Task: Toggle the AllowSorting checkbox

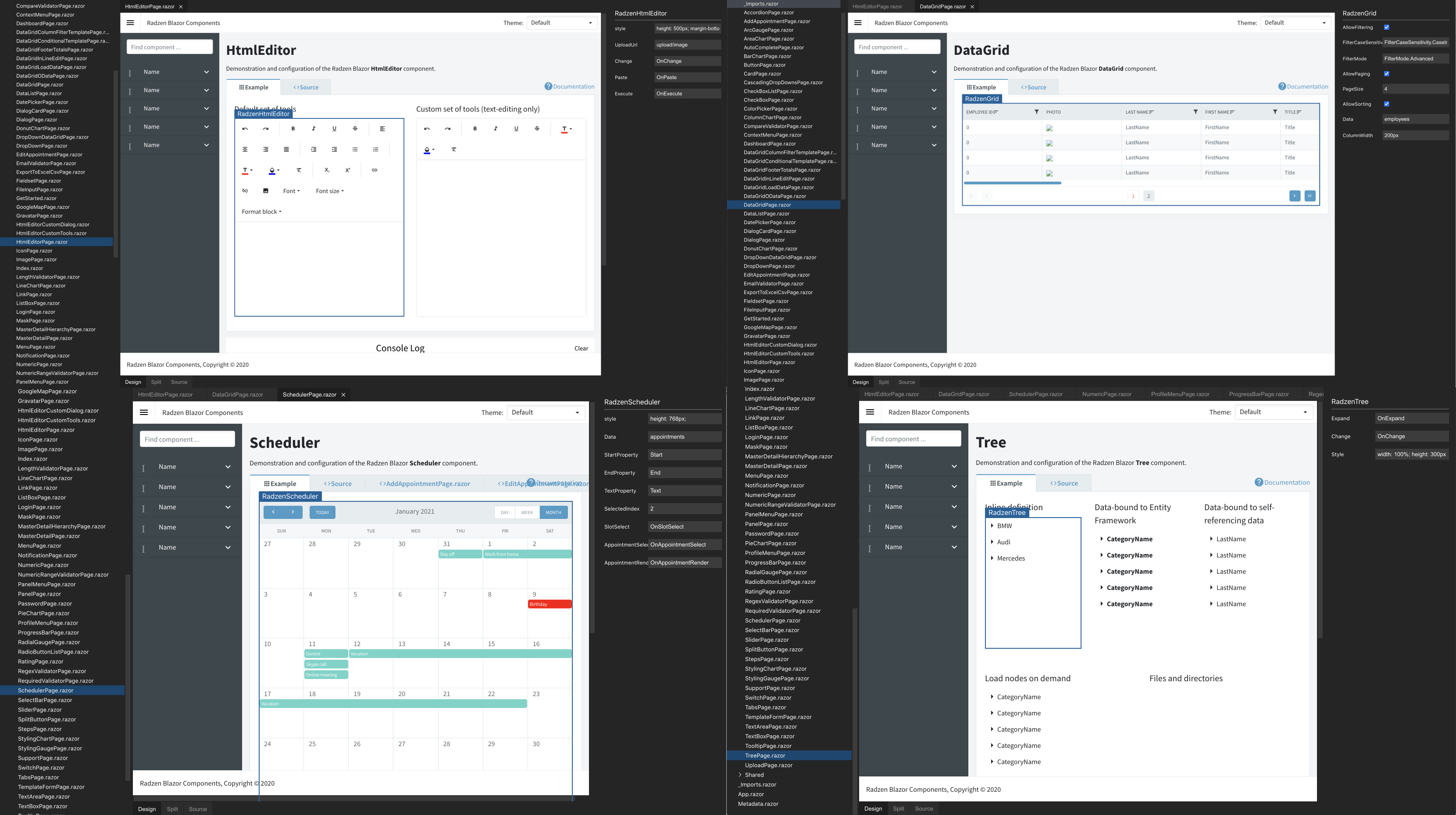Action: click(x=1386, y=104)
